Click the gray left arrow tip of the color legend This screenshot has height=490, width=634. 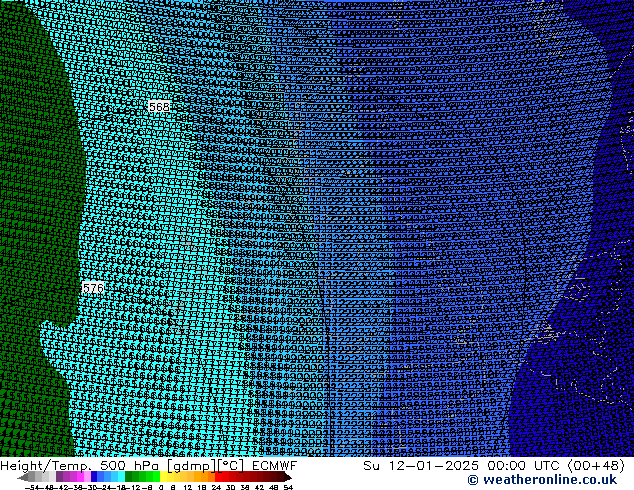coord(22,477)
